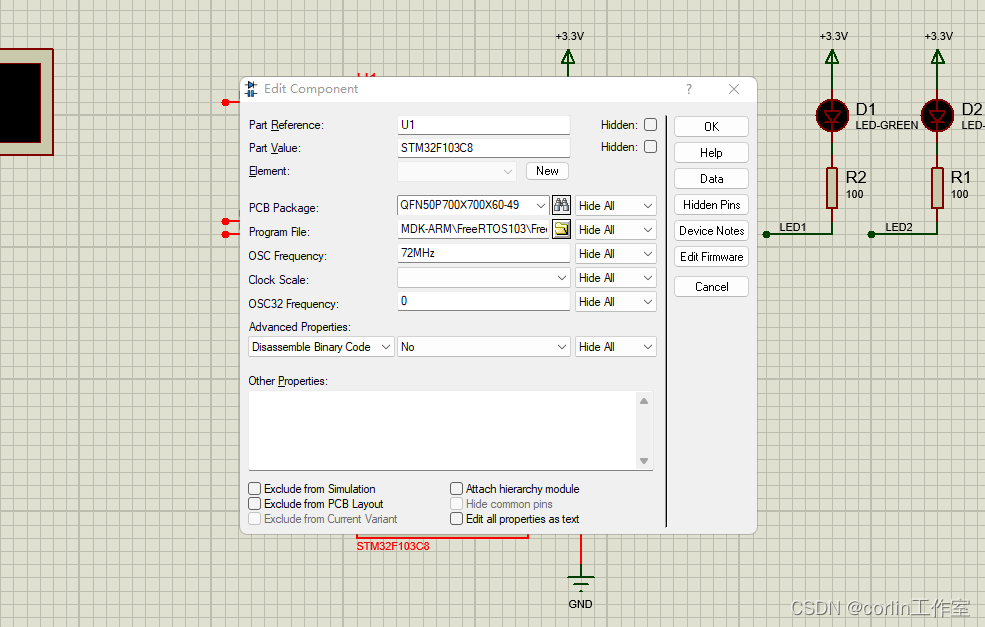Open the Program File folder browser icon
This screenshot has height=627, width=985.
click(560, 229)
